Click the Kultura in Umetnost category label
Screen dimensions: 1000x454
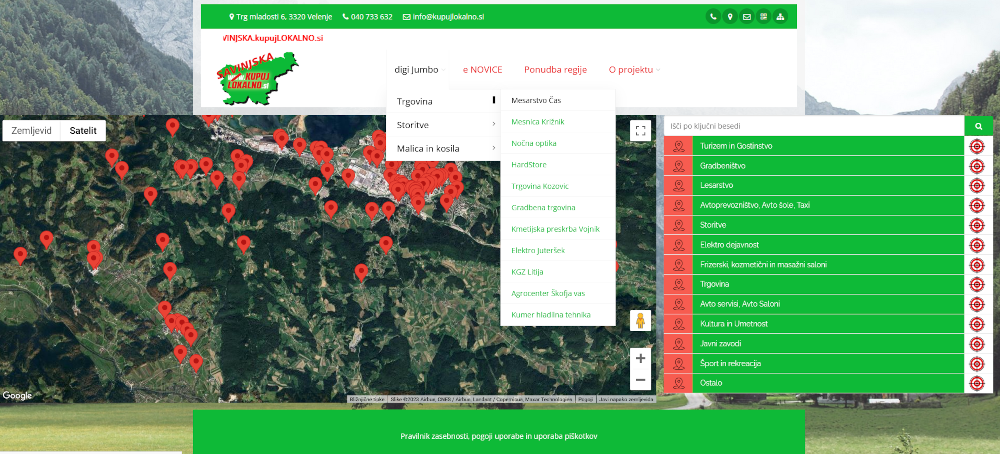(x=733, y=324)
